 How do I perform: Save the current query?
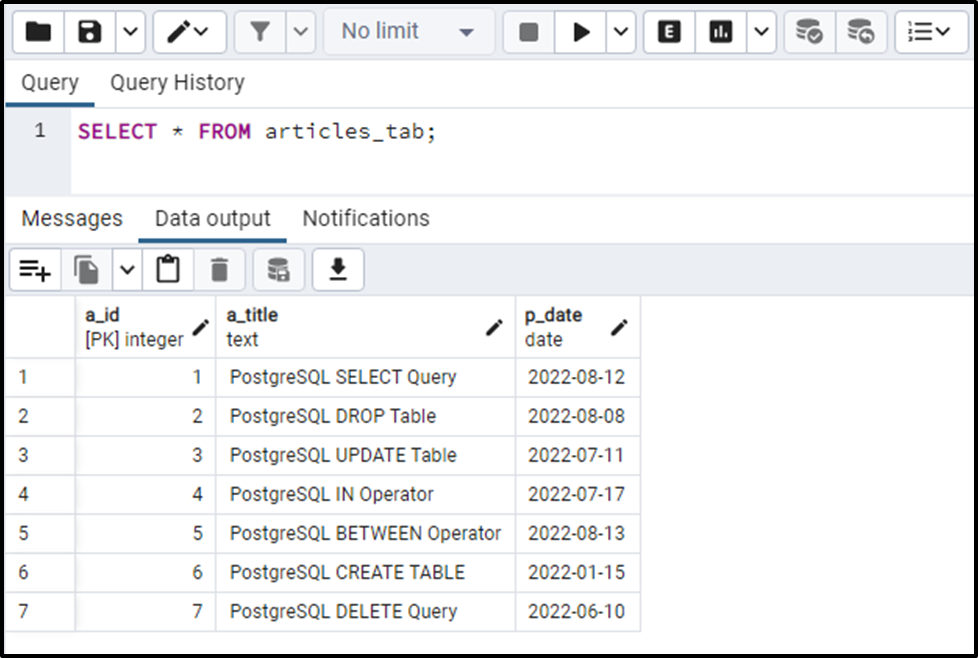coord(89,31)
